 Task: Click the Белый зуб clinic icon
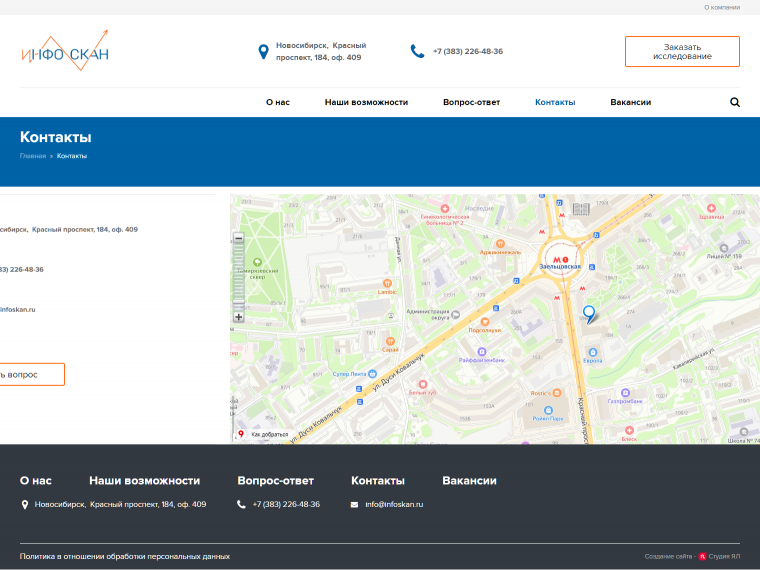pyautogui.click(x=423, y=384)
